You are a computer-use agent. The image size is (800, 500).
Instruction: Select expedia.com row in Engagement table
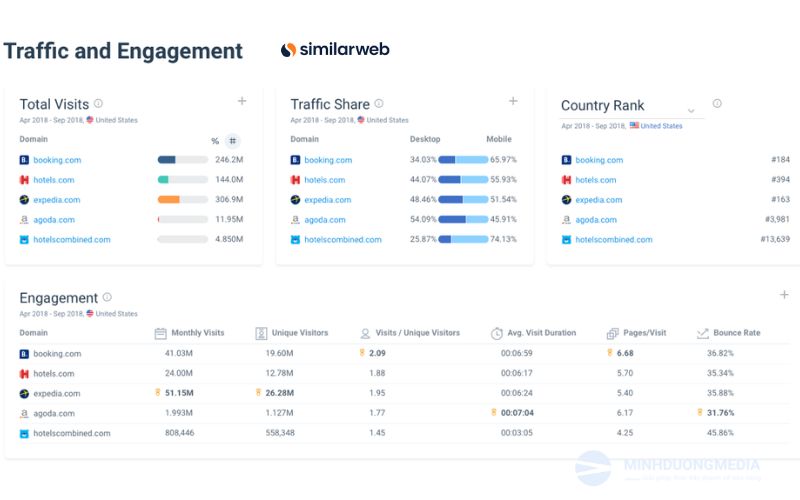pos(405,393)
